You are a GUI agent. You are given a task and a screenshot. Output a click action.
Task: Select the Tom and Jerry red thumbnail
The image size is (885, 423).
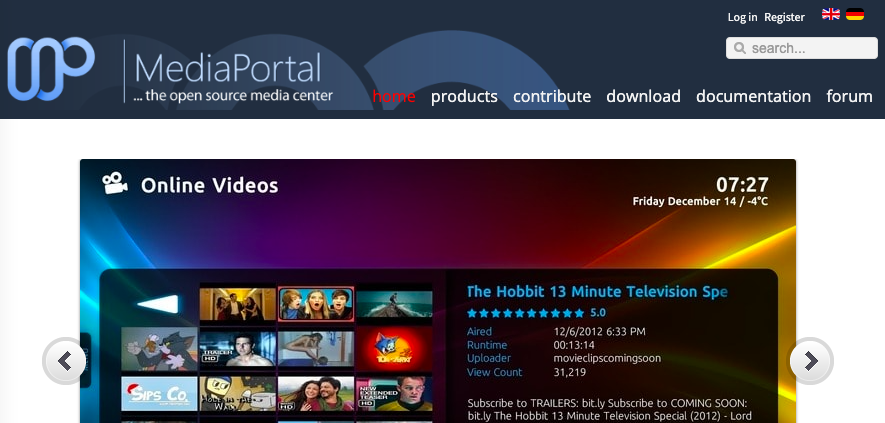coord(394,349)
